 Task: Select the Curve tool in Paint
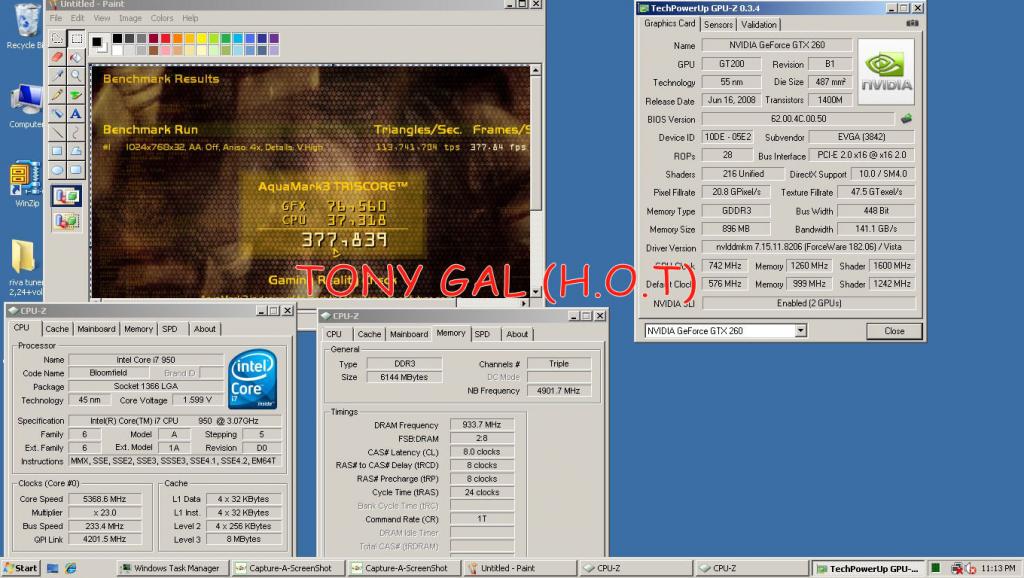(x=76, y=133)
